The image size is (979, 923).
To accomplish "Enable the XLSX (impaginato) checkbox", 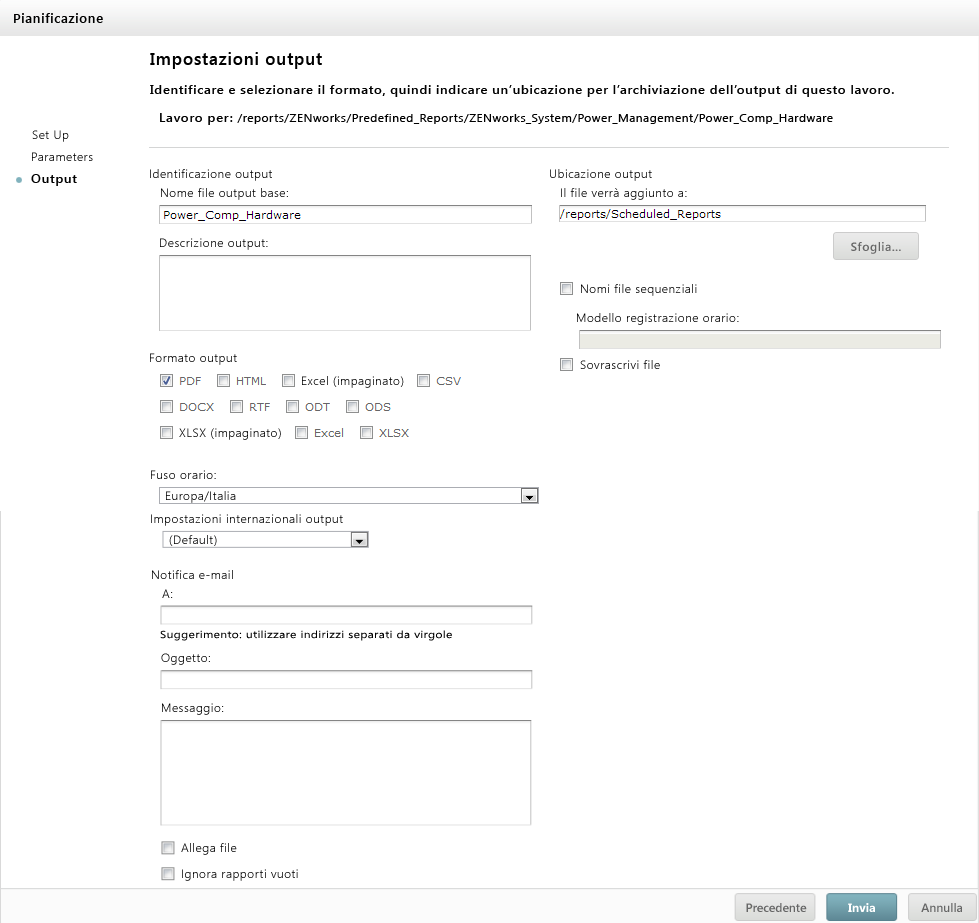I will 167,433.
